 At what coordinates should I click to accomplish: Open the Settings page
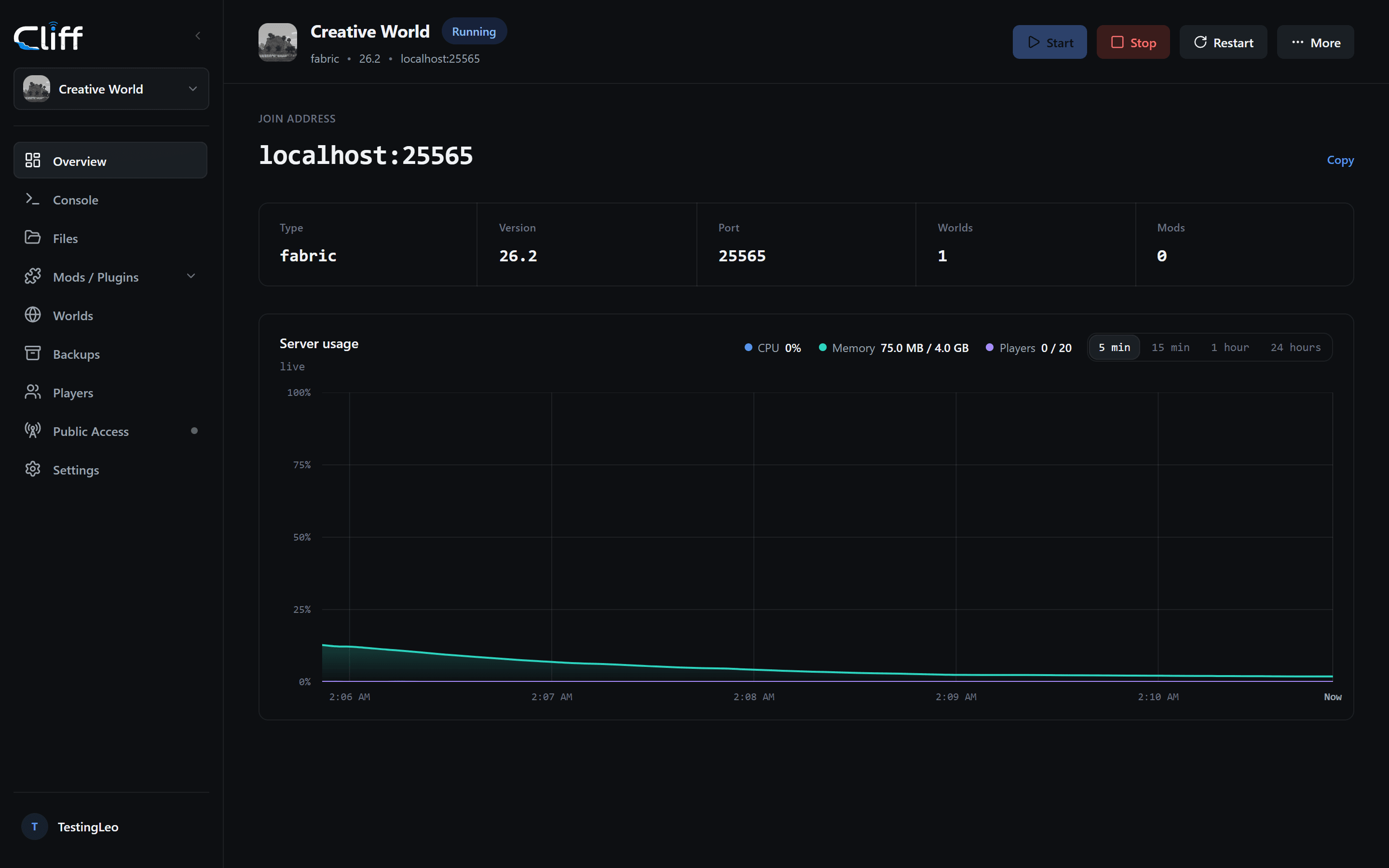[110, 470]
